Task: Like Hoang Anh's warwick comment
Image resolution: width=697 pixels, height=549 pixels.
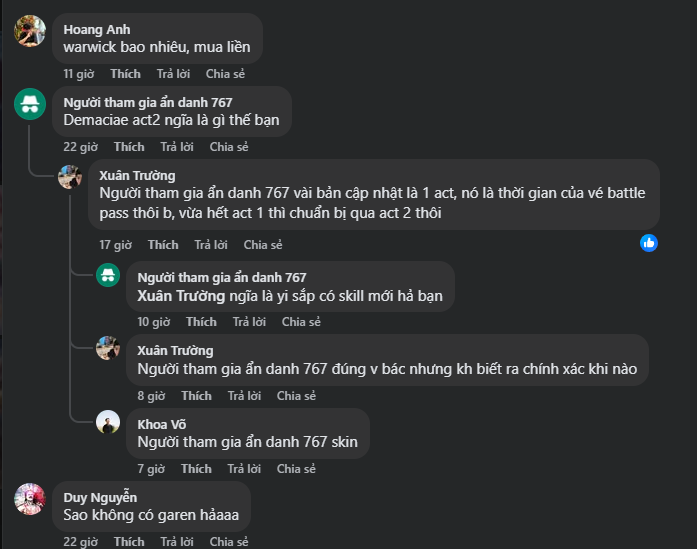Action: point(125,74)
